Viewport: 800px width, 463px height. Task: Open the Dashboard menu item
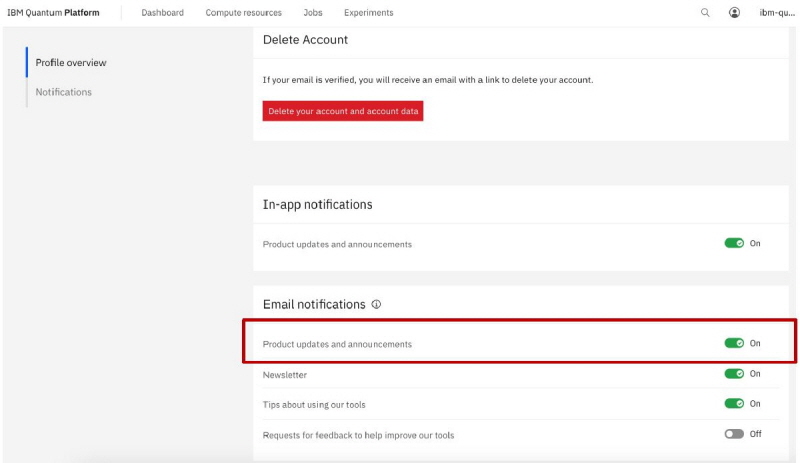click(x=162, y=13)
